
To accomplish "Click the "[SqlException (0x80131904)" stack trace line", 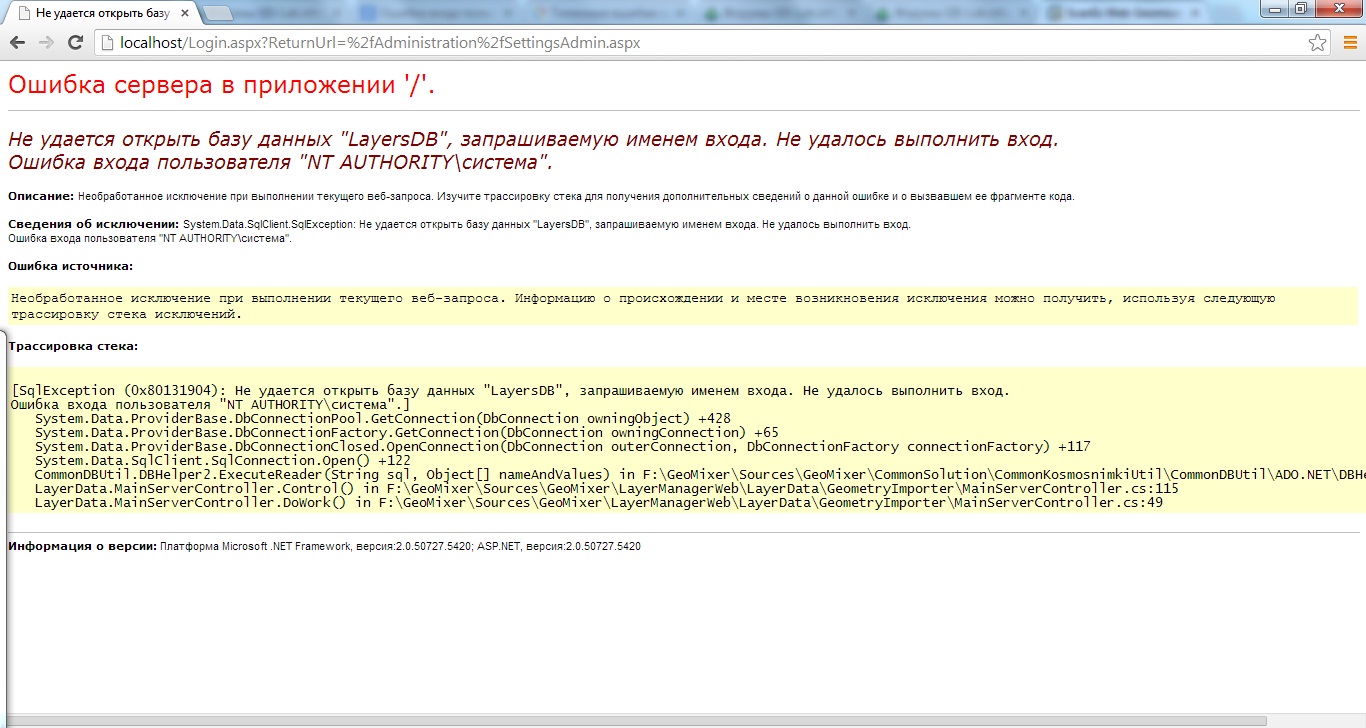I will [x=511, y=390].
